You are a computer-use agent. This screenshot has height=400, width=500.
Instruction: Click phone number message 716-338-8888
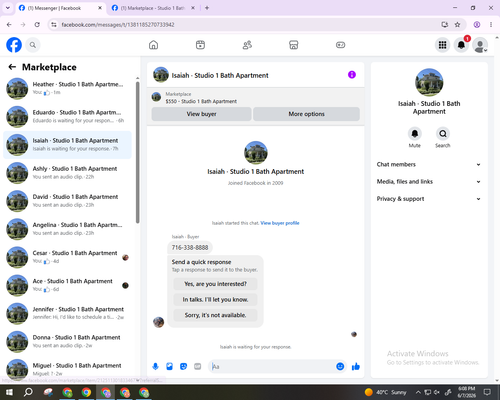(190, 247)
